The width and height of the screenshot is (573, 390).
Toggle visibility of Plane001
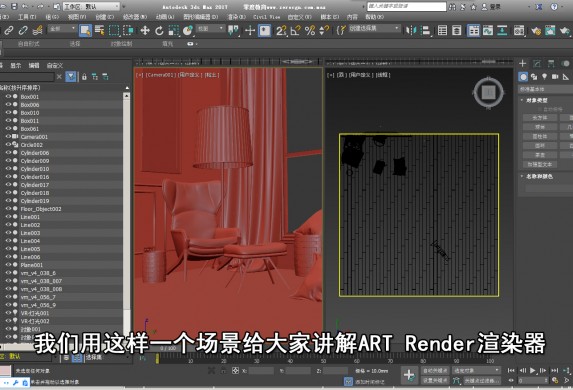pyautogui.click(x=8, y=265)
